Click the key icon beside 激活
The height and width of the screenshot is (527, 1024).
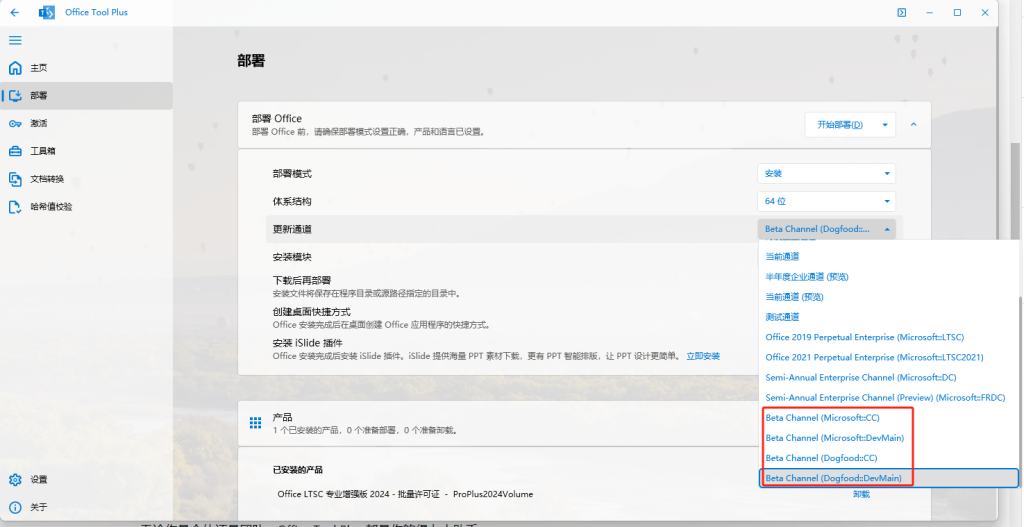15,123
